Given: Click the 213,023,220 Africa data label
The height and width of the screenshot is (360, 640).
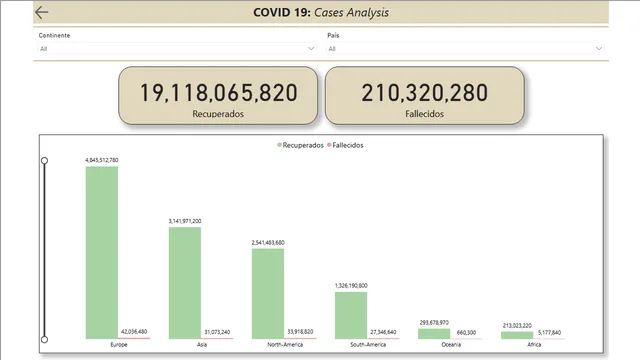Looking at the screenshot, I should click(517, 325).
